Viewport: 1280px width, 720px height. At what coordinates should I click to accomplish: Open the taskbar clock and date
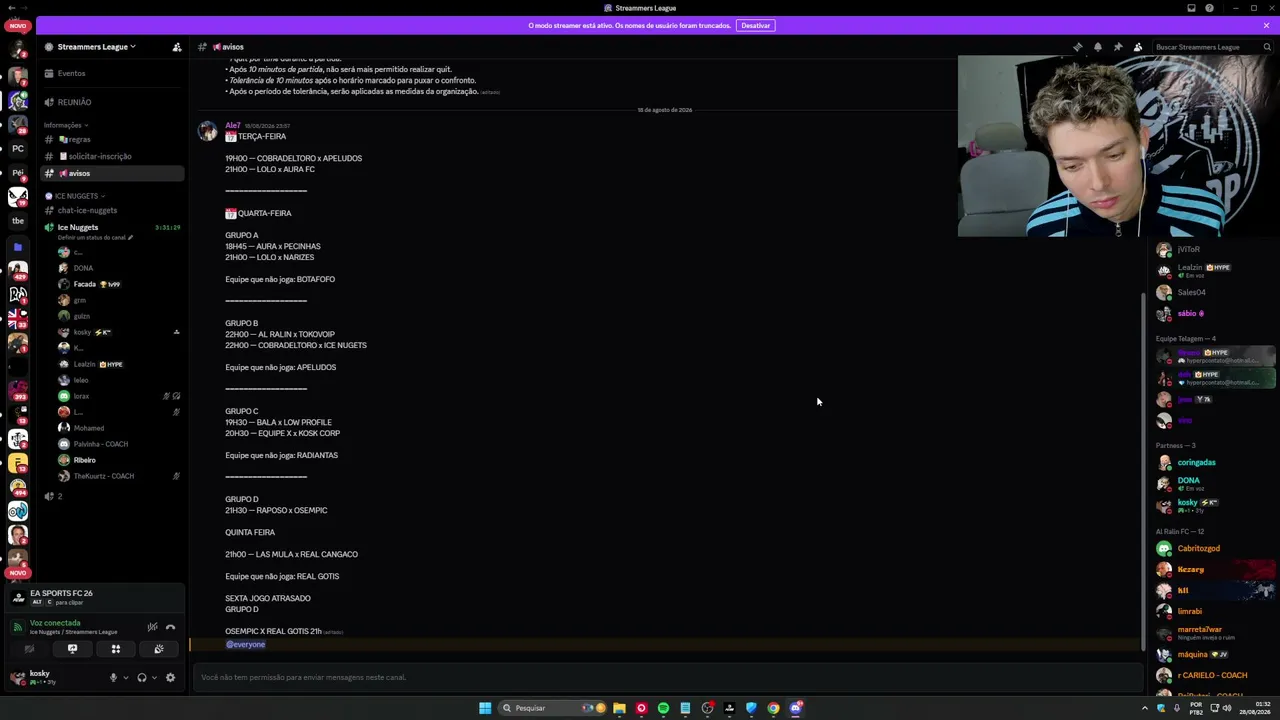click(1254, 708)
